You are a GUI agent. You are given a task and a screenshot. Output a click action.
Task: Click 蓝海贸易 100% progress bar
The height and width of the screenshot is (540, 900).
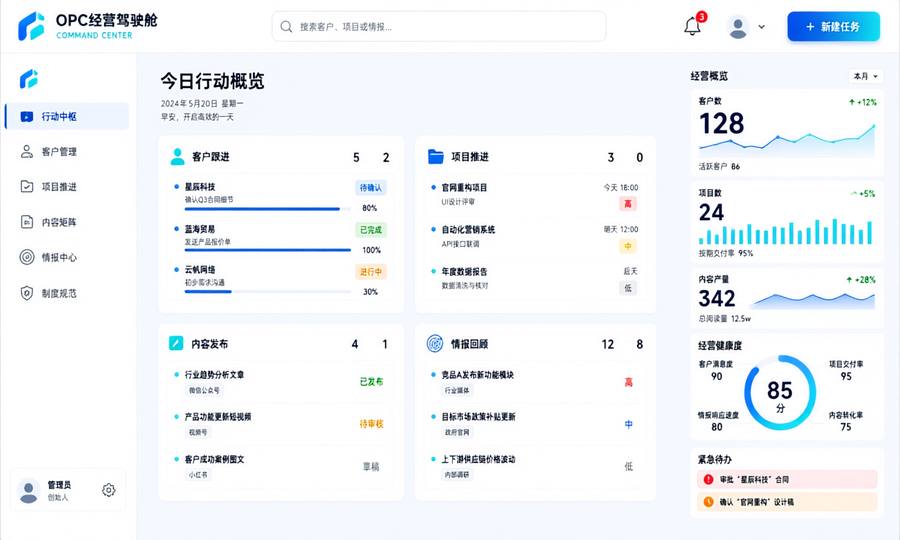coord(267,250)
